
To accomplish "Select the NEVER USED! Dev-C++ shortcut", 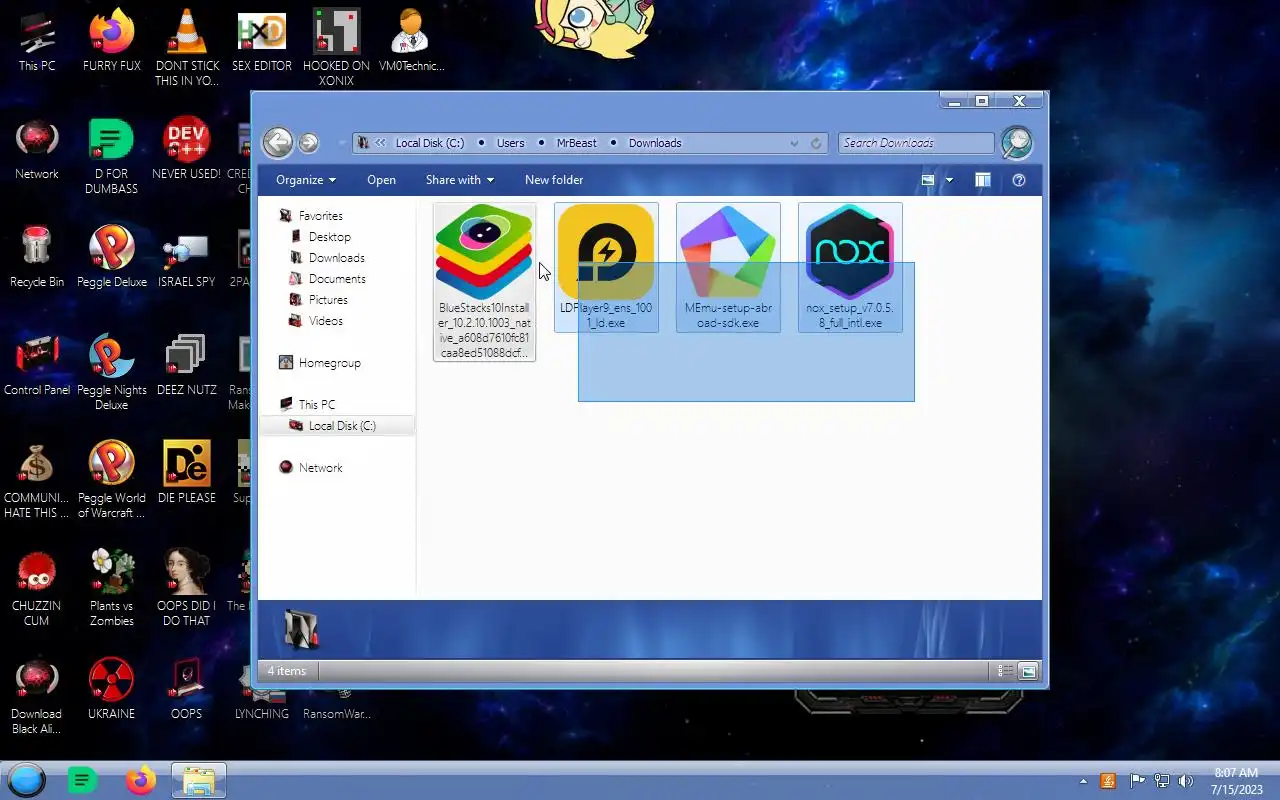I will [187, 150].
